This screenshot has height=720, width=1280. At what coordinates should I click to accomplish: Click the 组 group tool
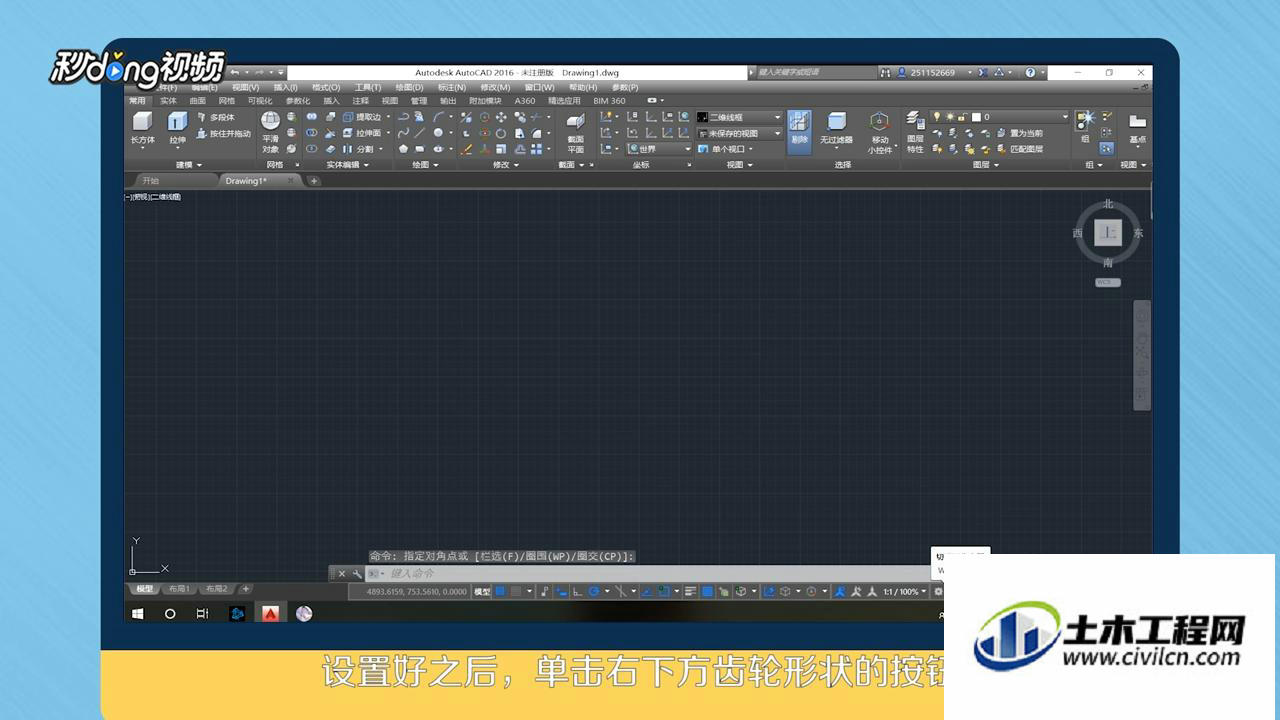point(1085,127)
